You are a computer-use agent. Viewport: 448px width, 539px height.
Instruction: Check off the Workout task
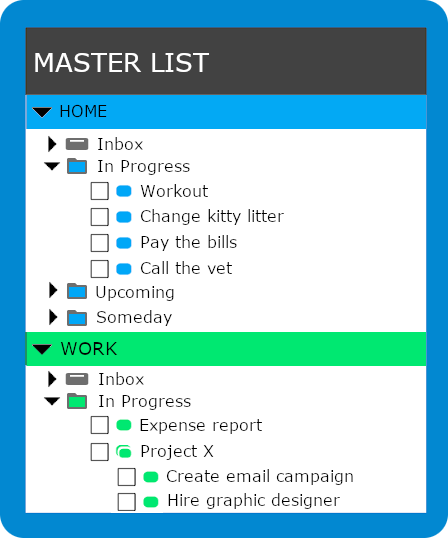(x=100, y=191)
